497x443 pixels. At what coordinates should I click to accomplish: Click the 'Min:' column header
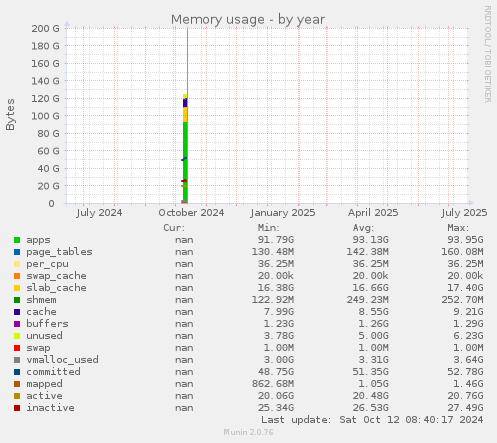[269, 228]
